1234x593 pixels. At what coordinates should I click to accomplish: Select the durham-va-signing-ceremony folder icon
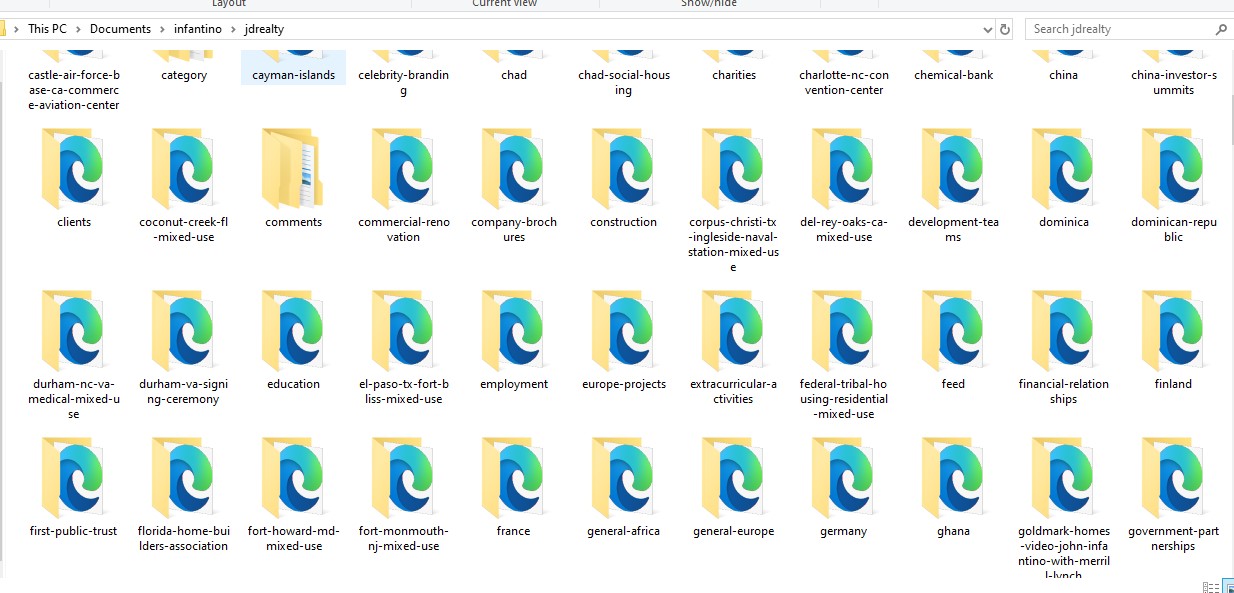pos(183,330)
